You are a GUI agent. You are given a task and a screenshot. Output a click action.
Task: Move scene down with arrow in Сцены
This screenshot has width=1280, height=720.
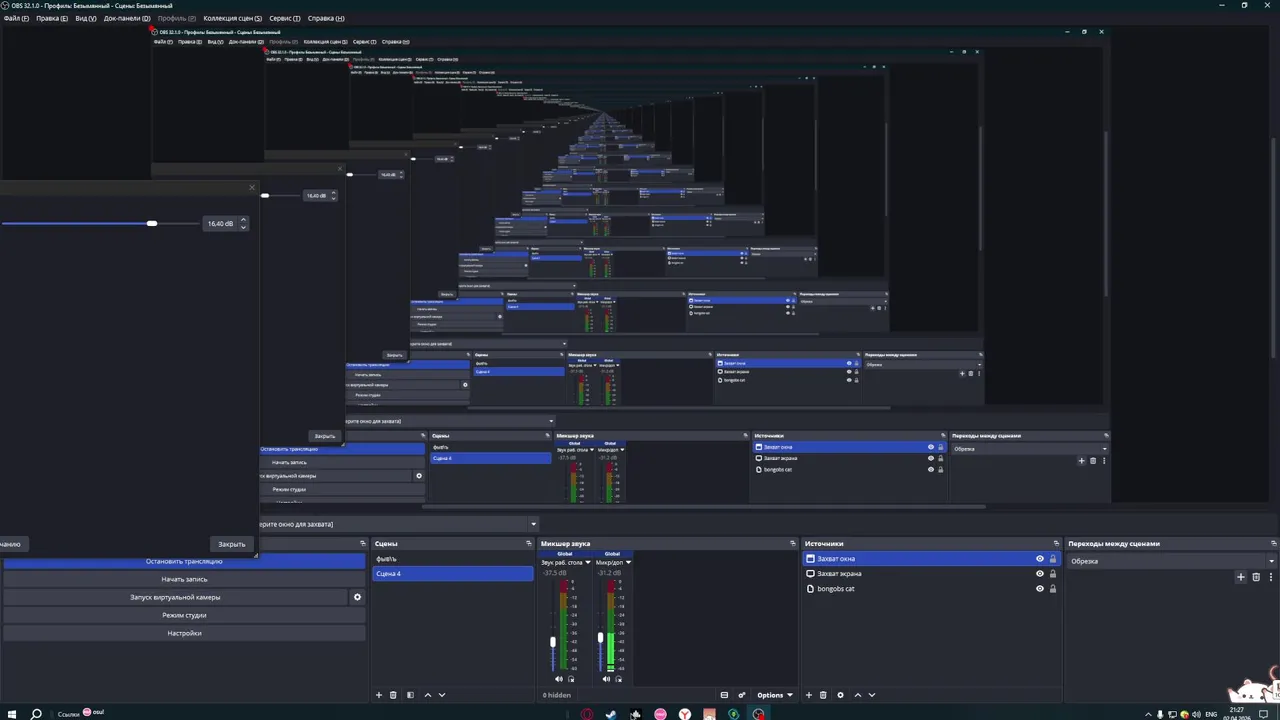click(x=442, y=695)
